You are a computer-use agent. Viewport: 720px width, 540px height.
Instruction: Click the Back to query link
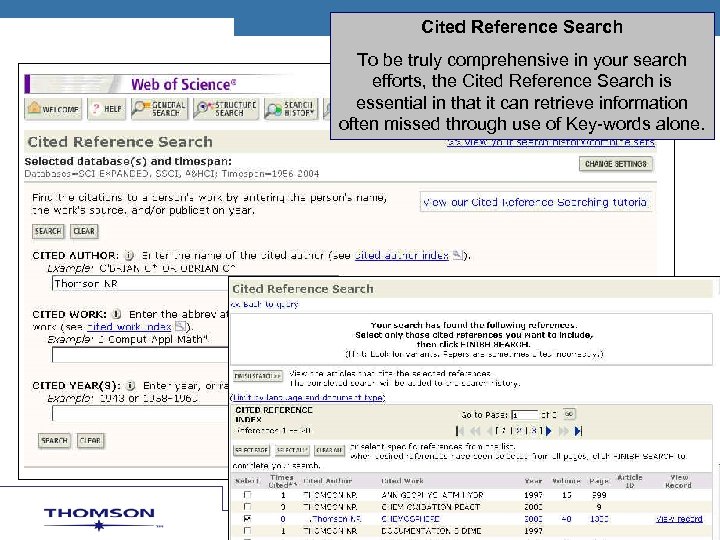[x=265, y=304]
